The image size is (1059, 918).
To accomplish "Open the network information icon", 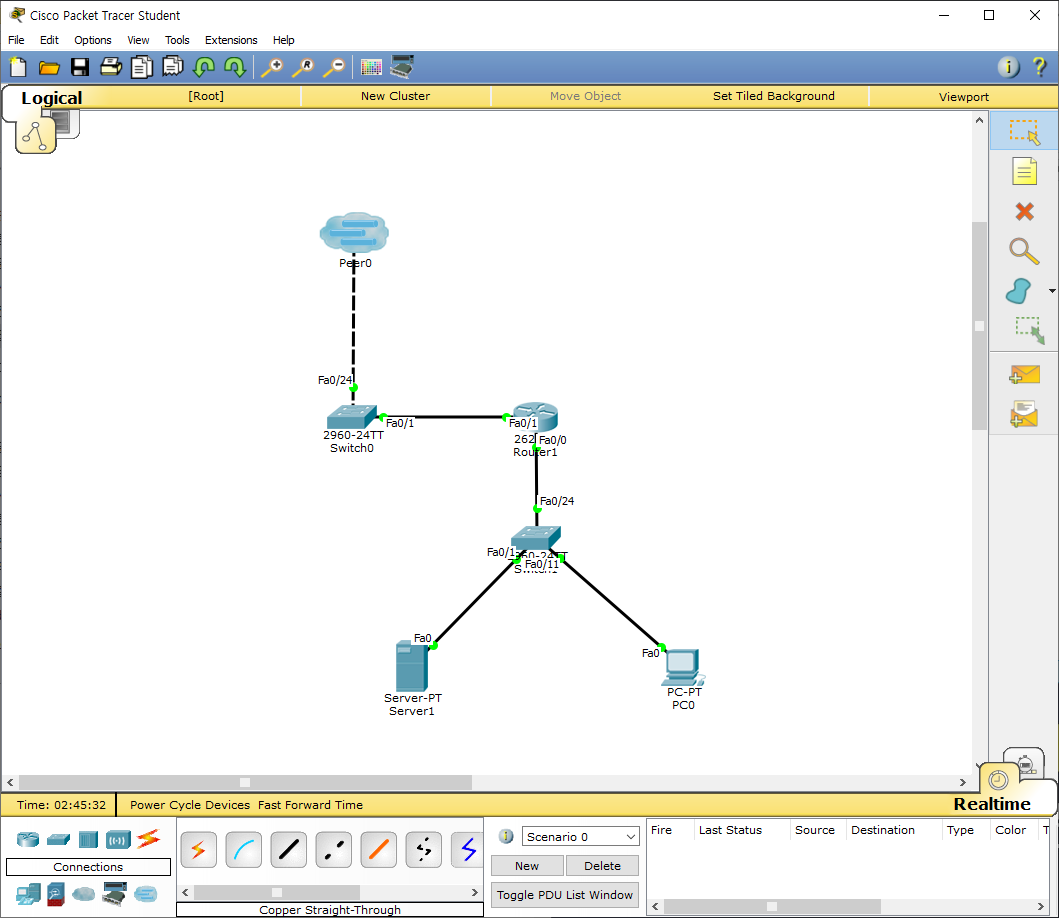I will [1008, 67].
